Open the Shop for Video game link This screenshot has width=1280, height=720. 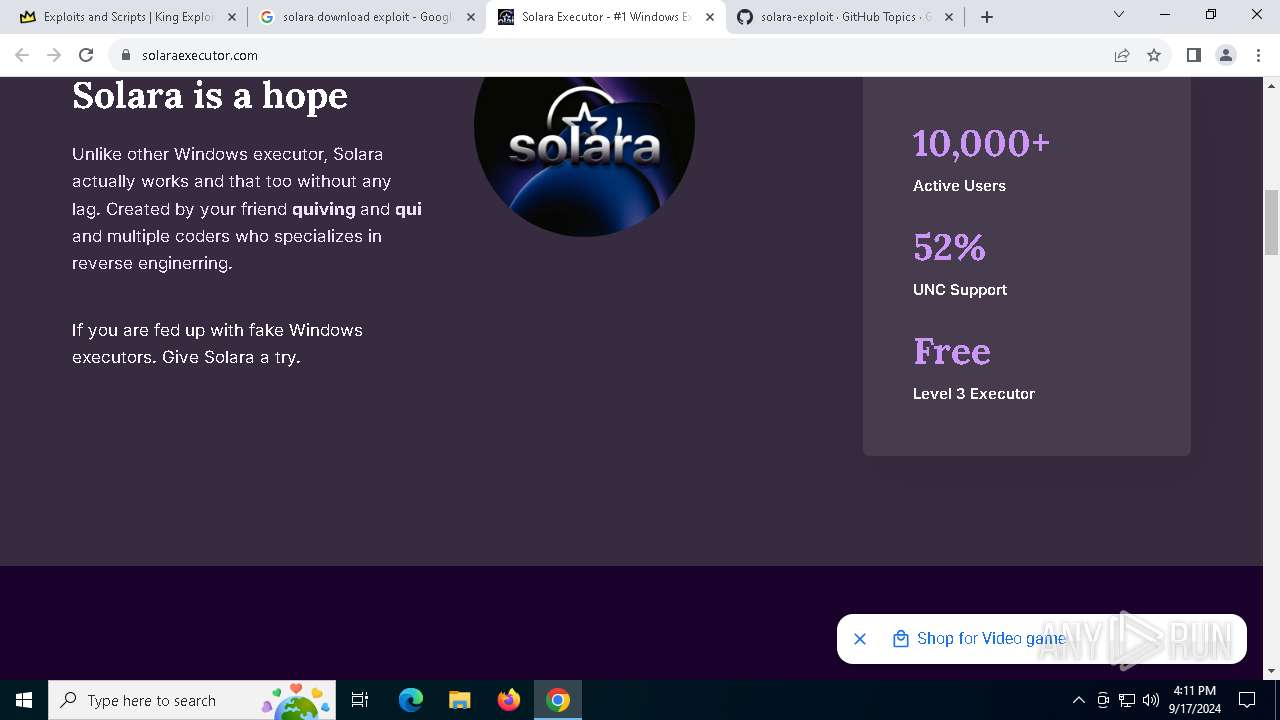[x=991, y=639]
